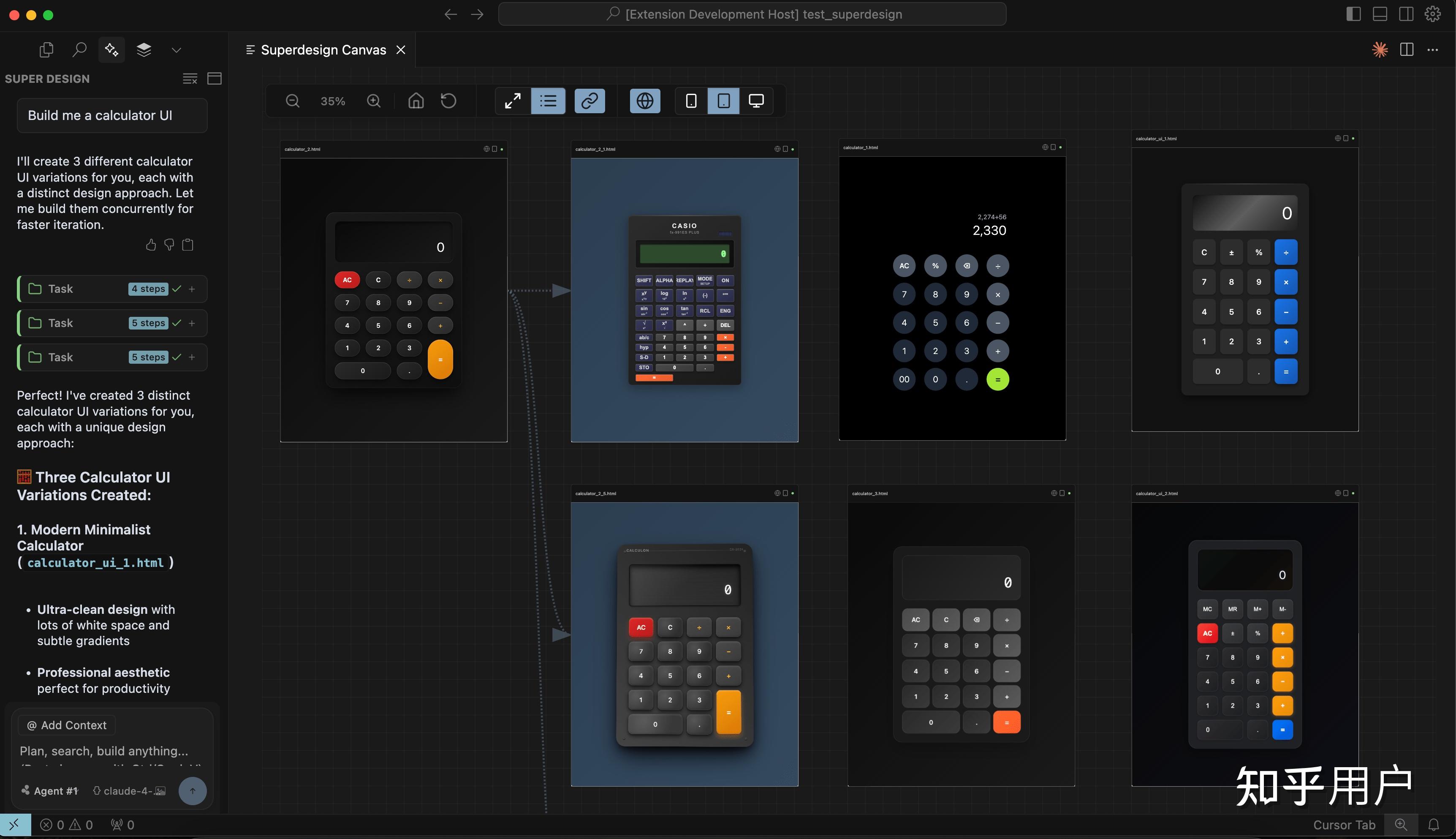The width and height of the screenshot is (1456, 839).
Task: Click the red AC key in calculator_2_5.html
Action: pos(641,627)
